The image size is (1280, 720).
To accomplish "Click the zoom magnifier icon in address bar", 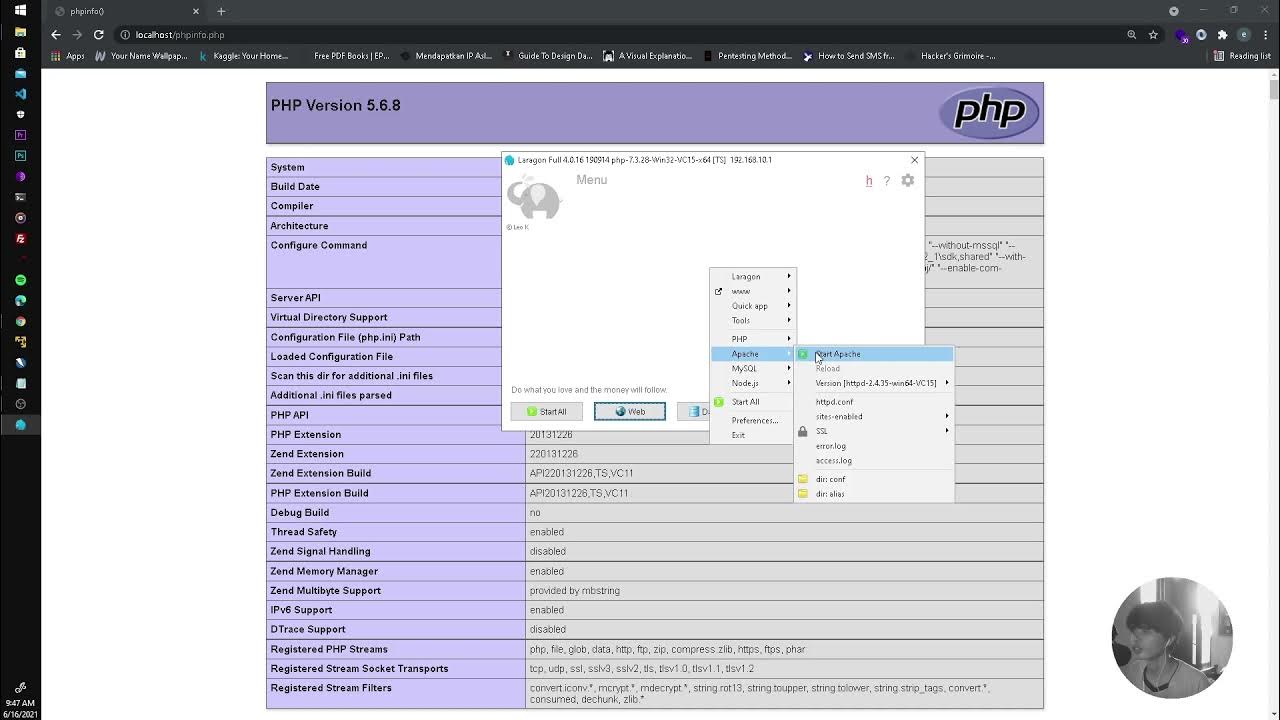I will [x=1132, y=34].
